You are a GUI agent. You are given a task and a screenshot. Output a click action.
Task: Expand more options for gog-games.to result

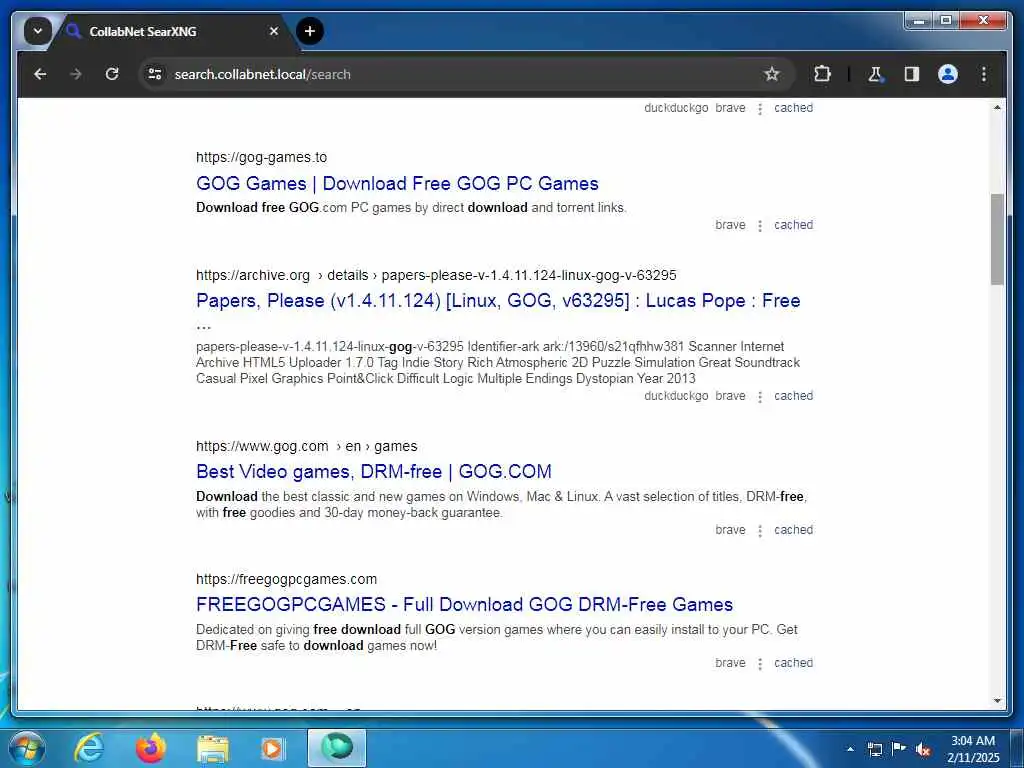pyautogui.click(x=760, y=226)
